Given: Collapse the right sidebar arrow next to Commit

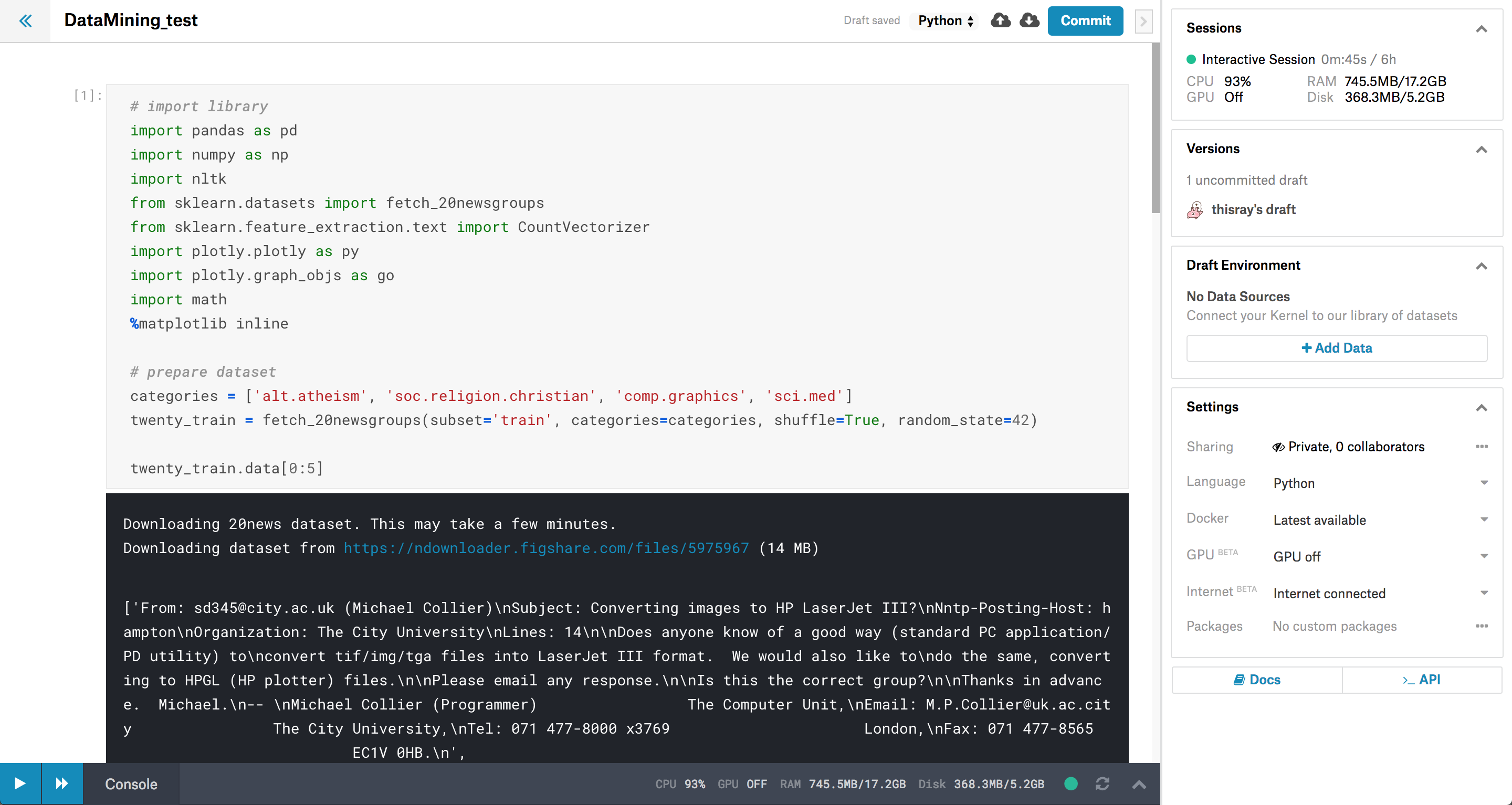Looking at the screenshot, I should pyautogui.click(x=1143, y=21).
